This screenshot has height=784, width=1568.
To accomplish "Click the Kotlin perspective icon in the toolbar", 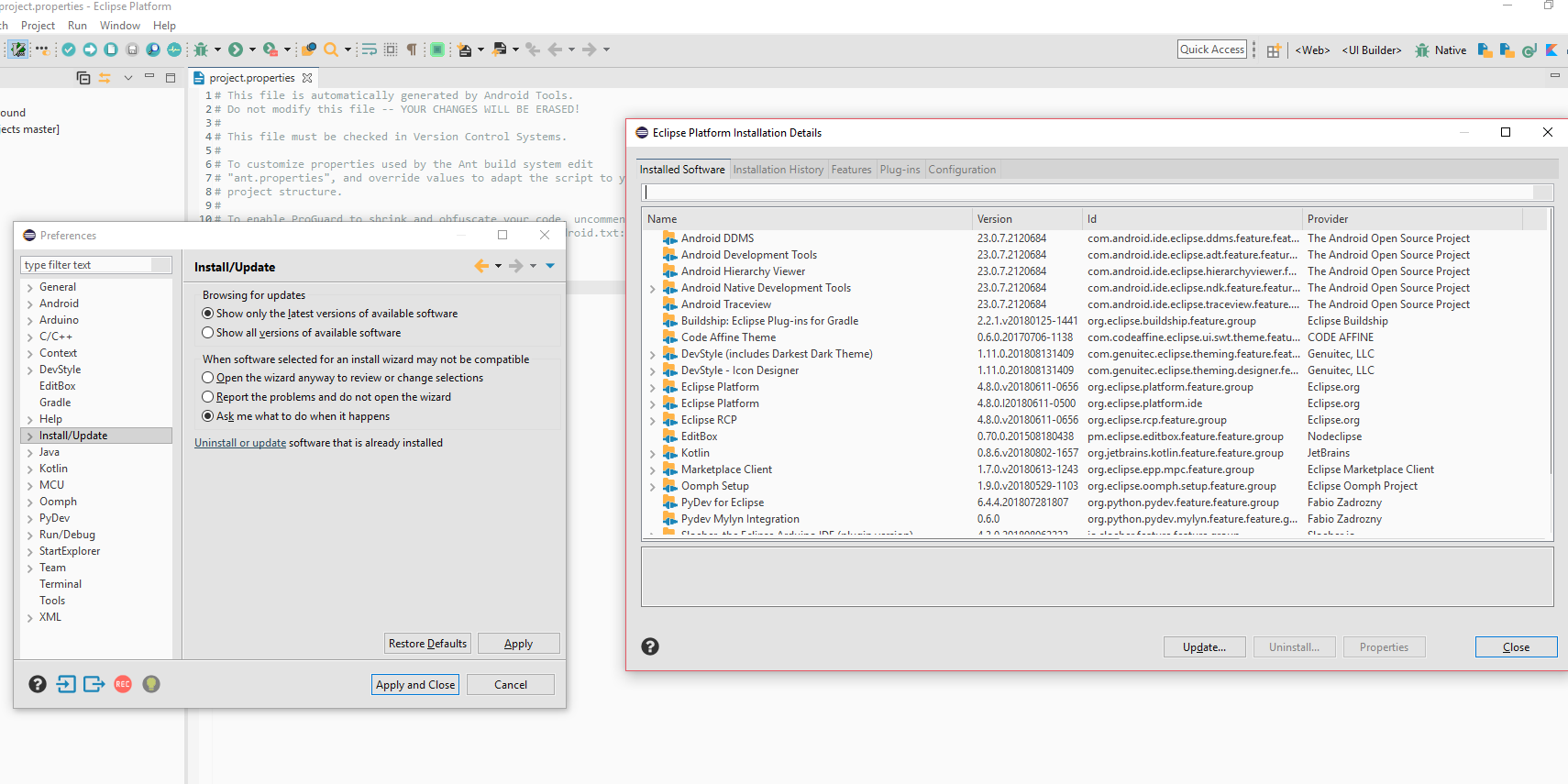I will pyautogui.click(x=1551, y=50).
